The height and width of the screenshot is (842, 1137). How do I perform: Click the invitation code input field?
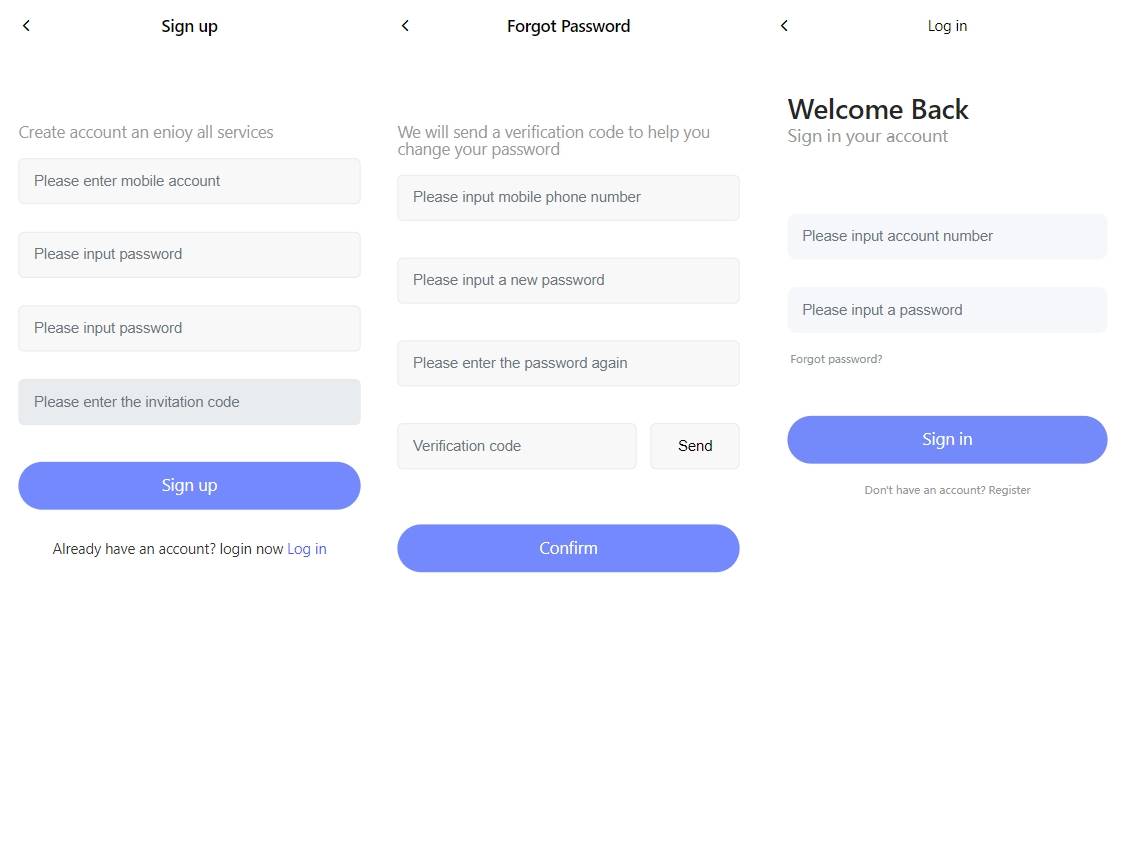pos(189,402)
